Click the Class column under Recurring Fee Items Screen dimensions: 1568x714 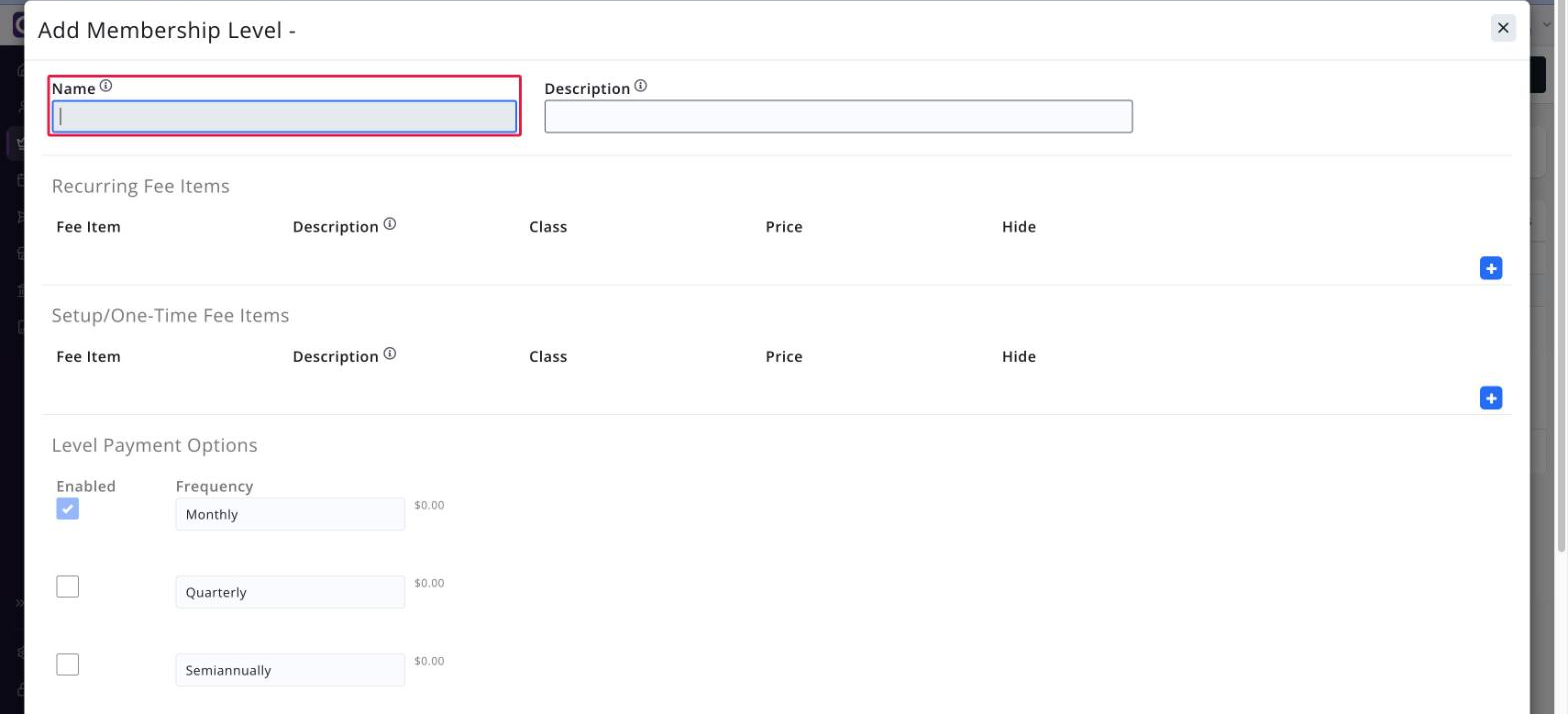pyautogui.click(x=548, y=227)
